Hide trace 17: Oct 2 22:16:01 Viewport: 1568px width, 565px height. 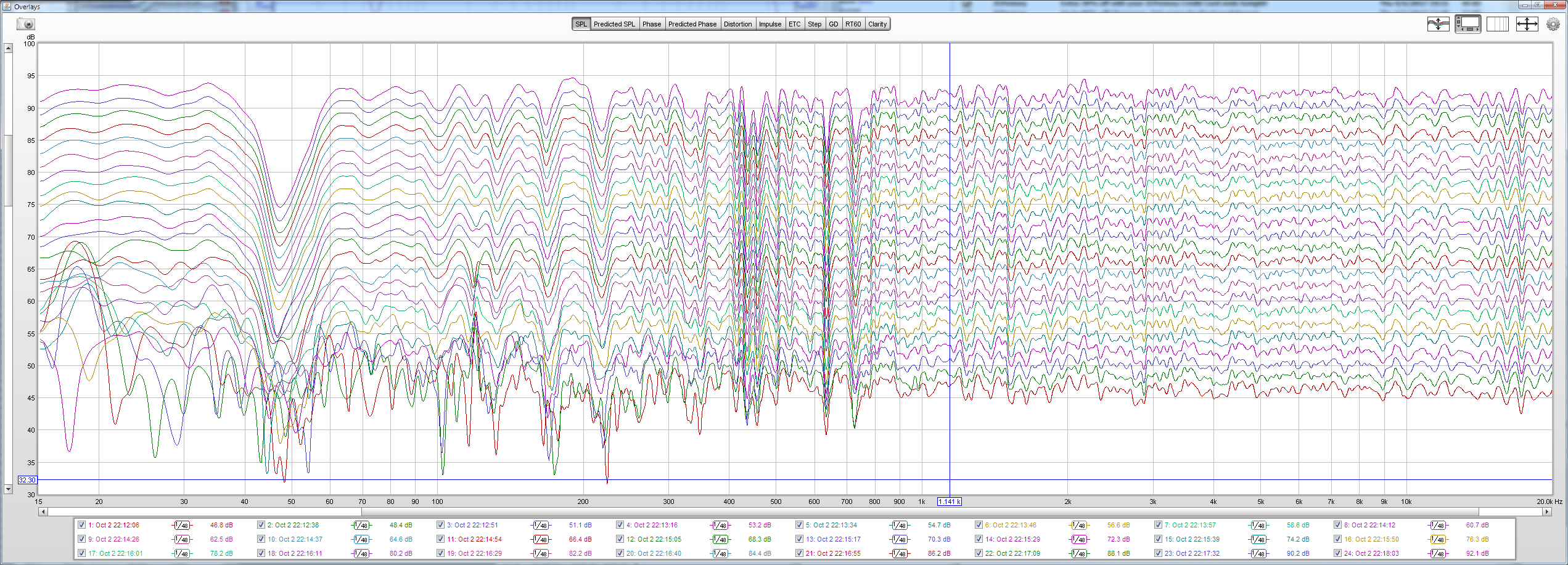pos(81,553)
